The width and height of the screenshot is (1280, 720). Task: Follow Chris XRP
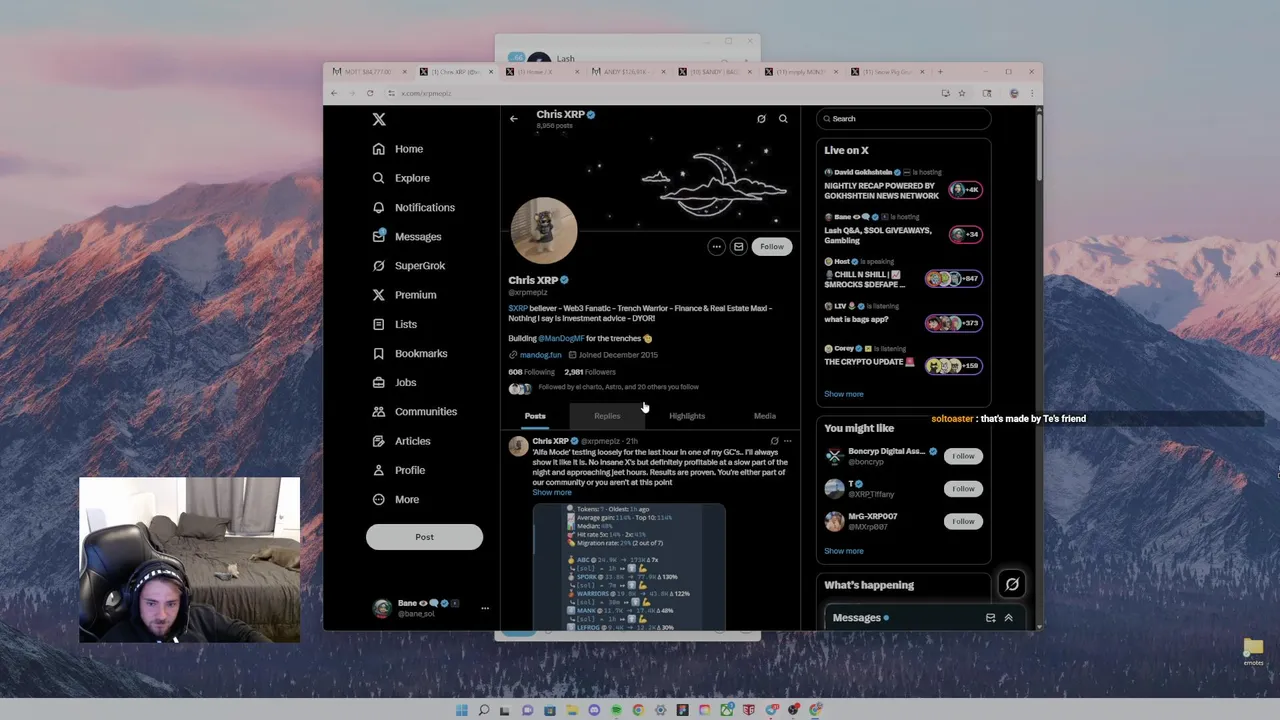point(771,247)
